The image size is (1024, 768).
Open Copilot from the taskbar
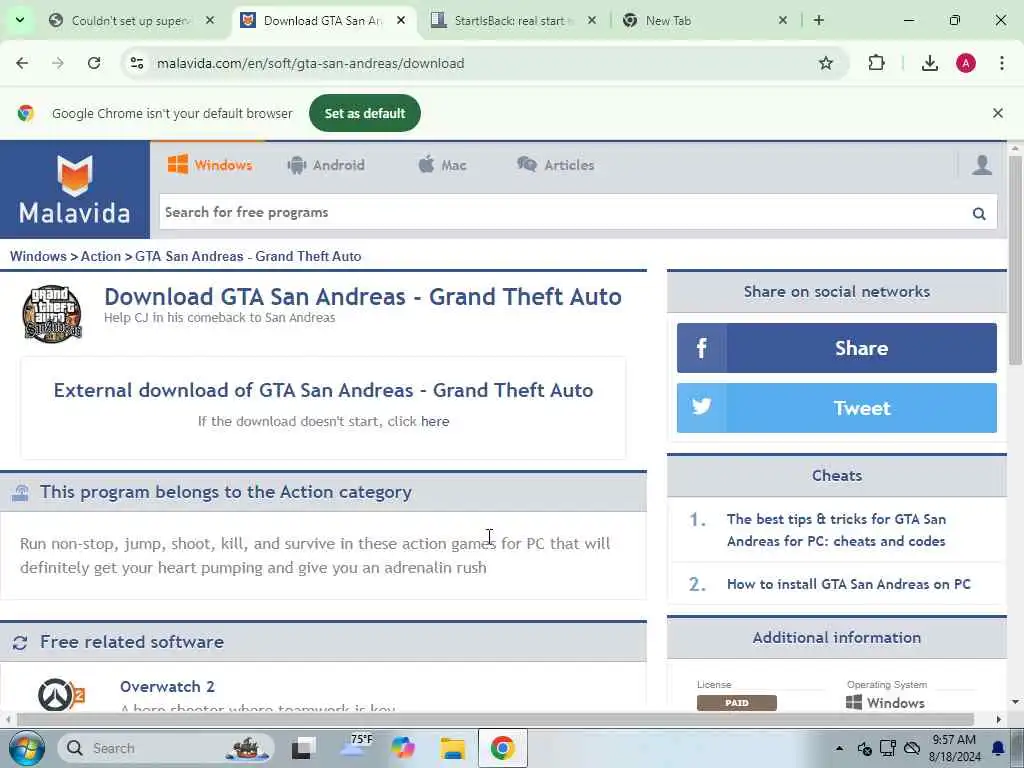pyautogui.click(x=403, y=748)
